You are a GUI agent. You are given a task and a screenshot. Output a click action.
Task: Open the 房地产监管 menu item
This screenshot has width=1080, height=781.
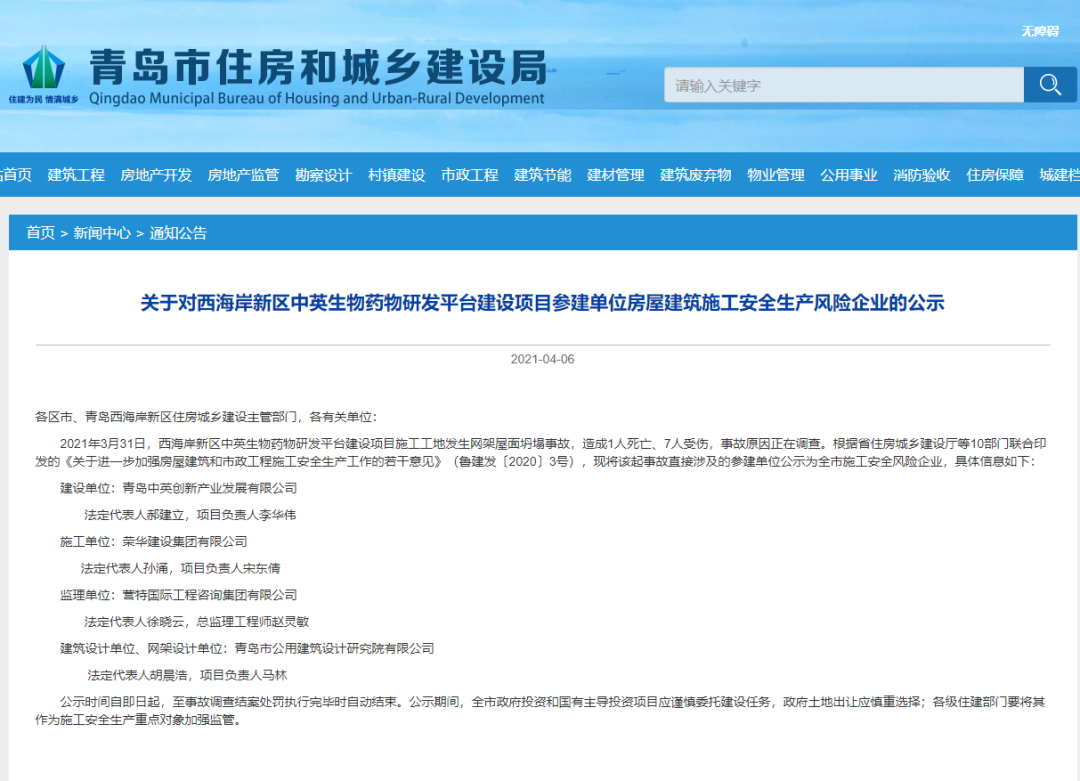point(243,175)
